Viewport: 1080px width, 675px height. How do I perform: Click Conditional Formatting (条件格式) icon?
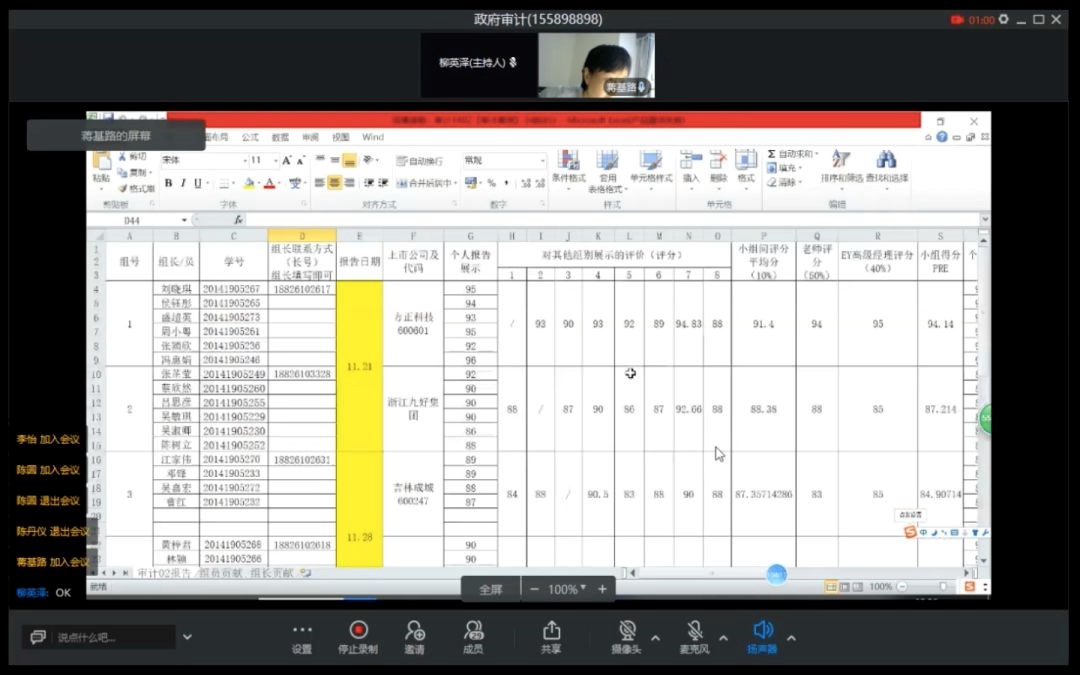(568, 166)
